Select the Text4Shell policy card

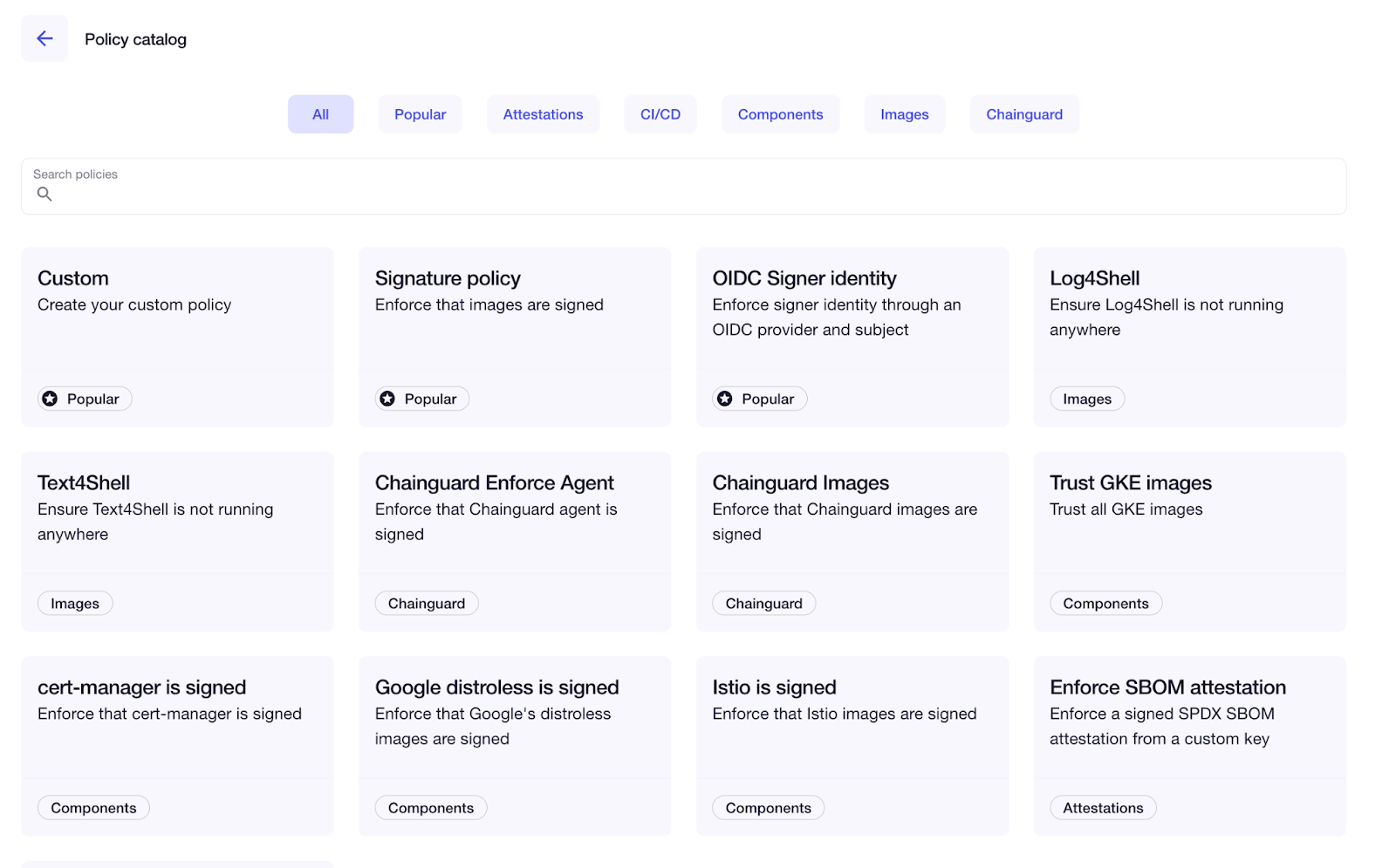(x=177, y=541)
